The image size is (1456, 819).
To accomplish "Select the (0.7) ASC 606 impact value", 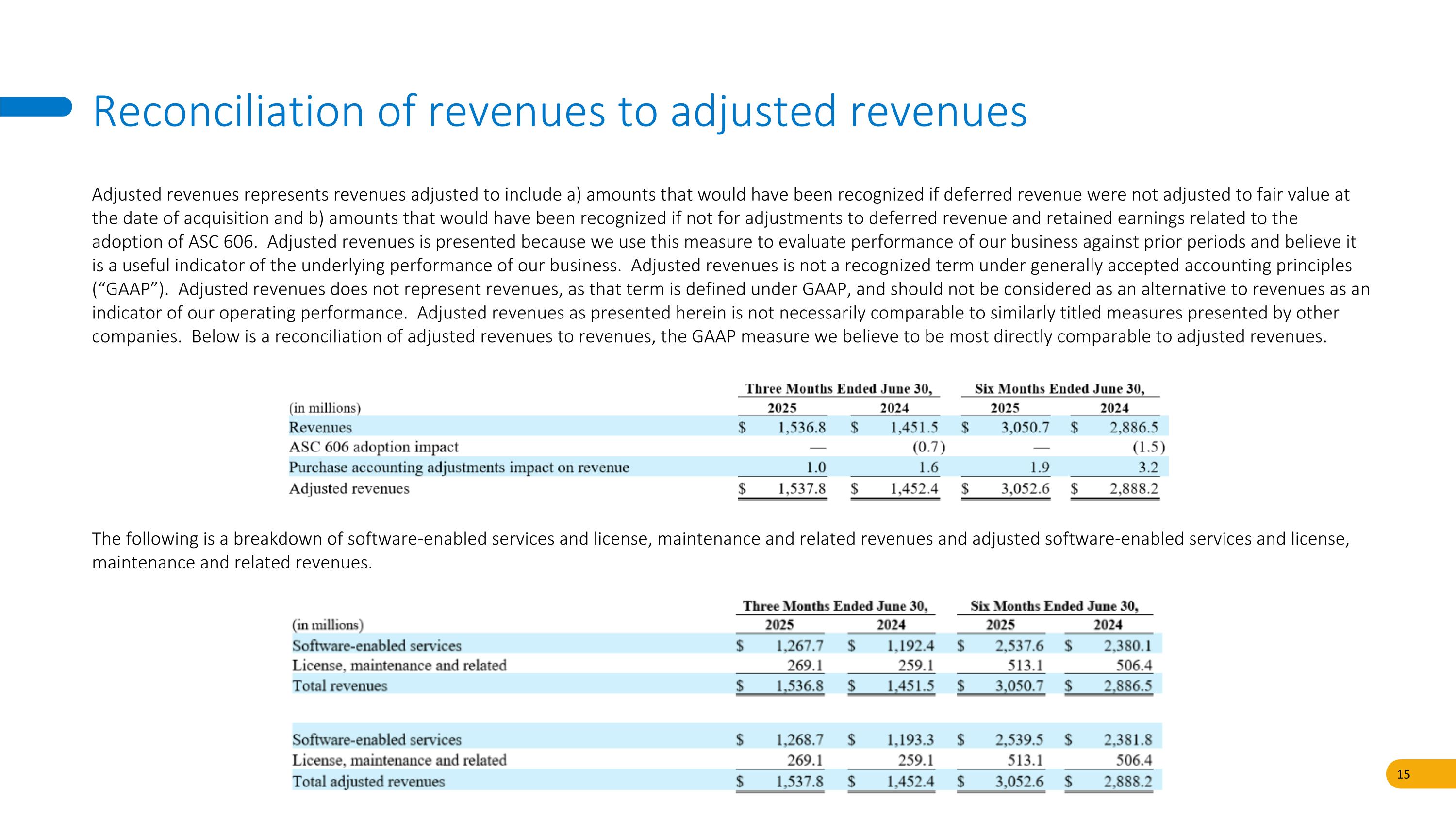I will [x=928, y=447].
